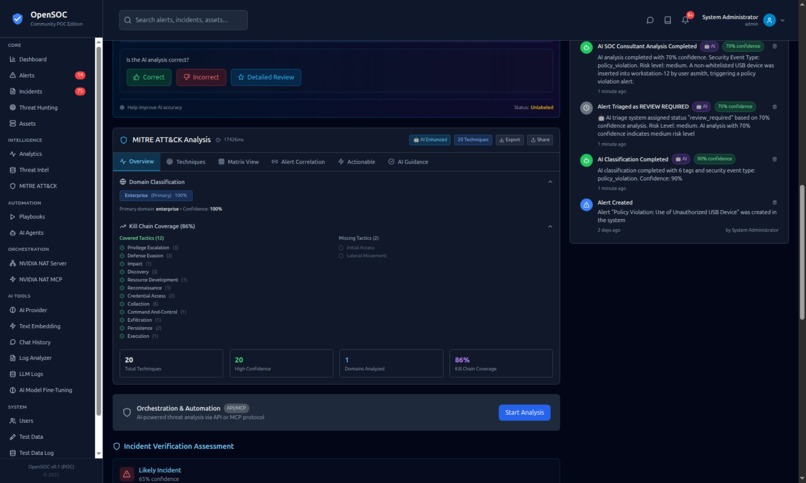The height and width of the screenshot is (483, 806).
Task: Mark the AI analysis as Incorrect
Action: point(201,77)
